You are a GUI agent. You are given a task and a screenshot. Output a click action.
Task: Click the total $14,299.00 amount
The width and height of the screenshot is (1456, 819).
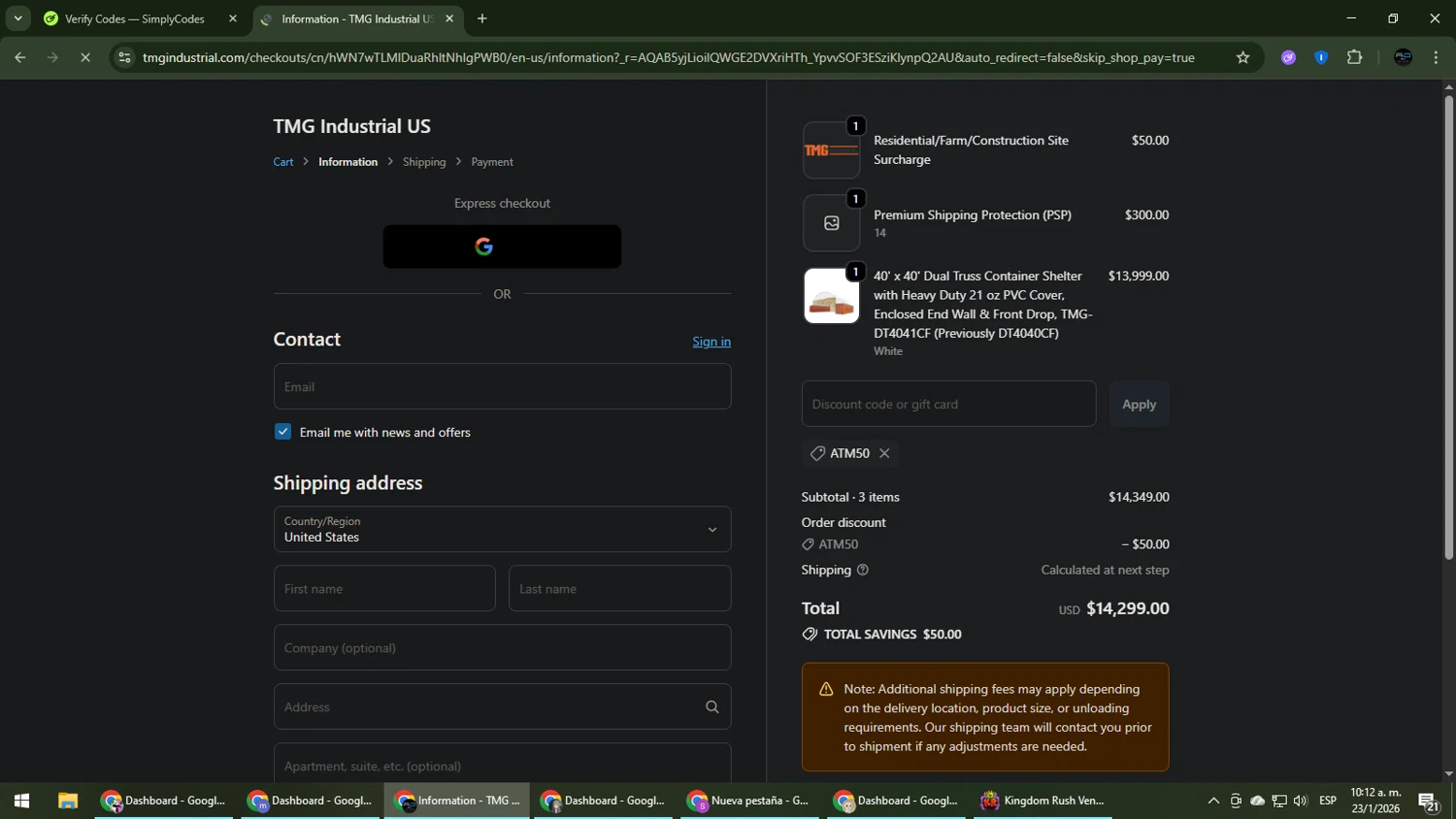click(x=1127, y=608)
